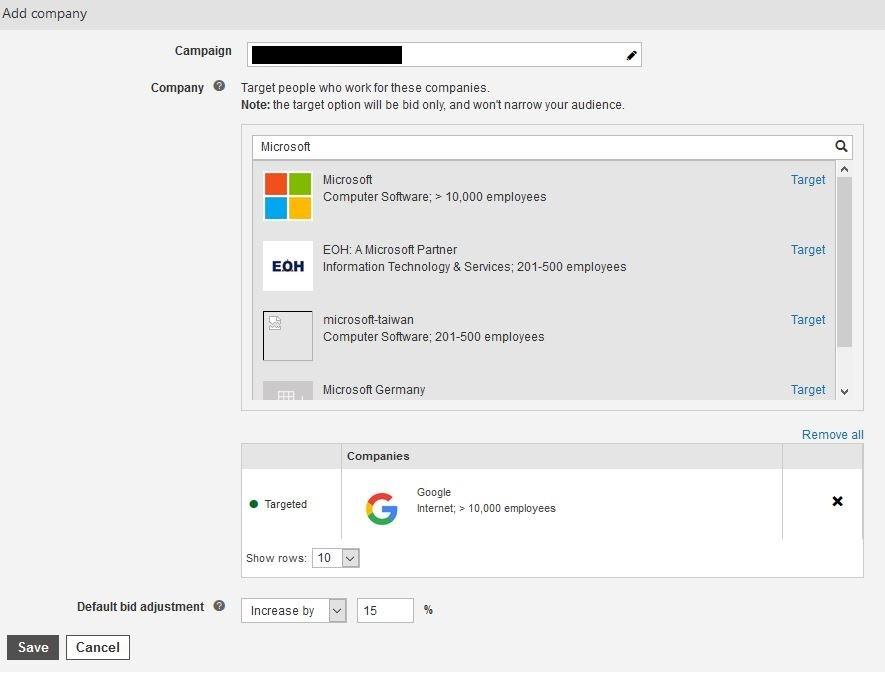
Task: Click 'Computer Software; > 10,000 employees' text
Action: [435, 197]
